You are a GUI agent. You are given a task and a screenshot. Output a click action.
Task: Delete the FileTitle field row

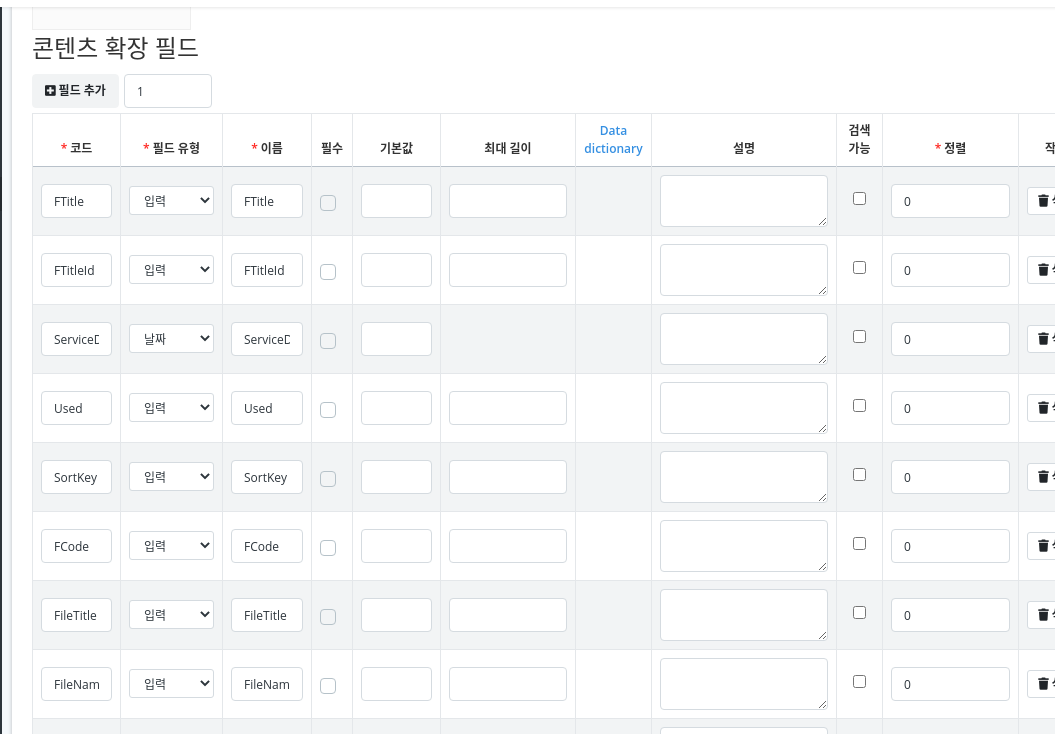[1043, 615]
